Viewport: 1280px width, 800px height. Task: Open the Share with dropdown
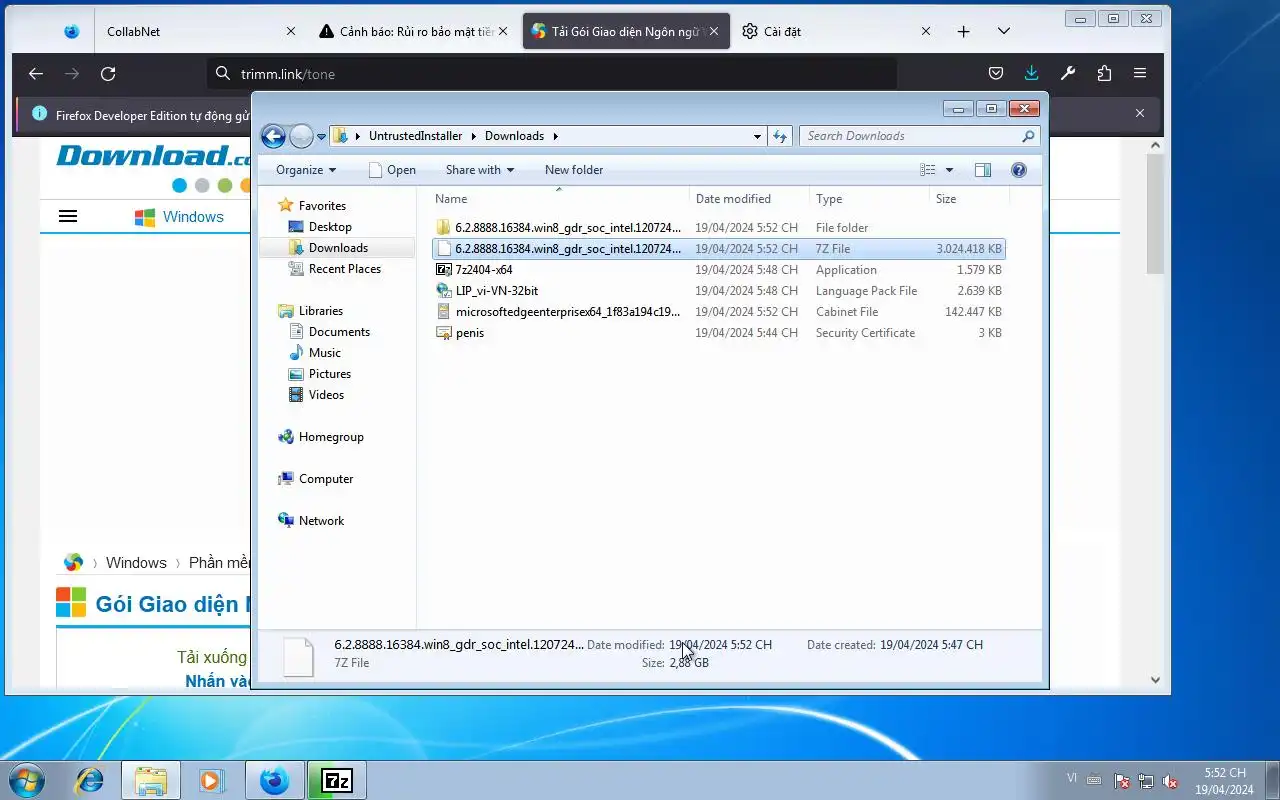pos(480,170)
